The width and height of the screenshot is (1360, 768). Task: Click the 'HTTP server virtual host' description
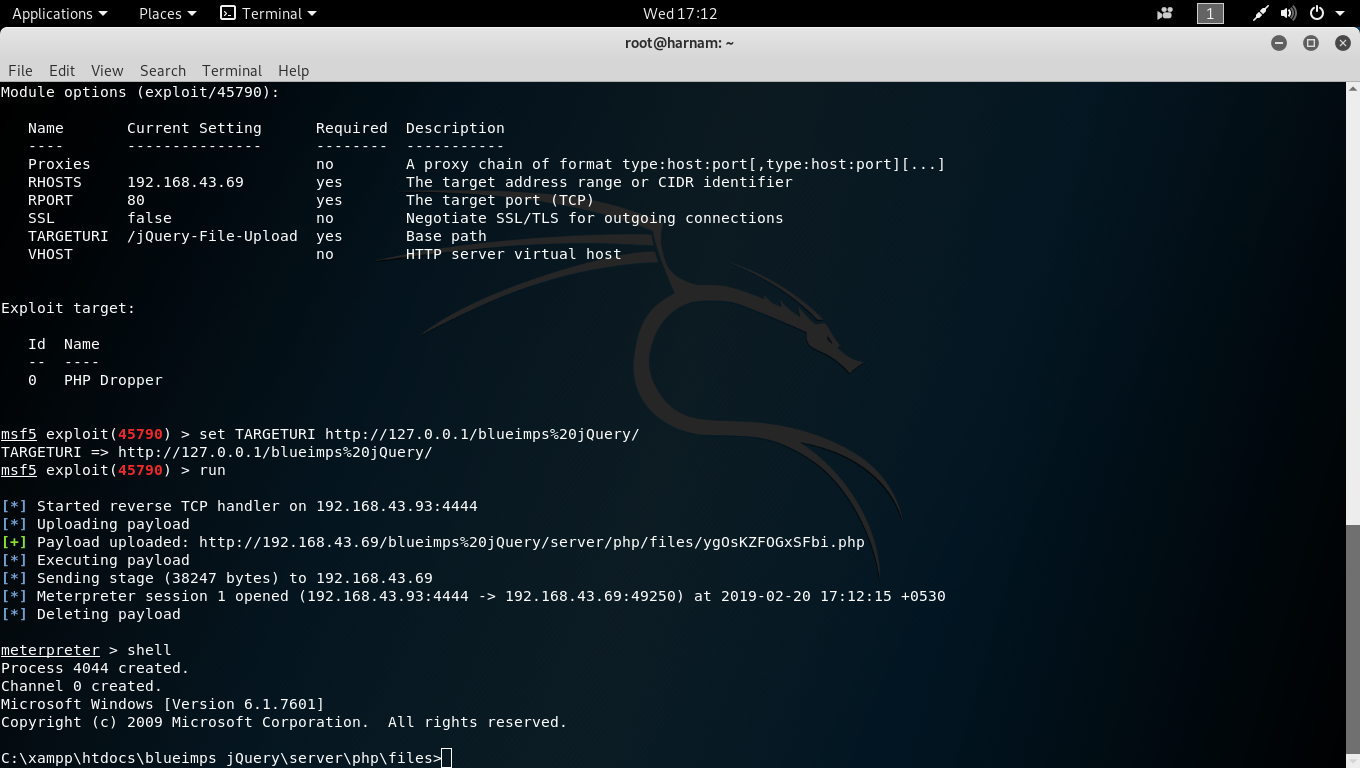click(x=514, y=254)
